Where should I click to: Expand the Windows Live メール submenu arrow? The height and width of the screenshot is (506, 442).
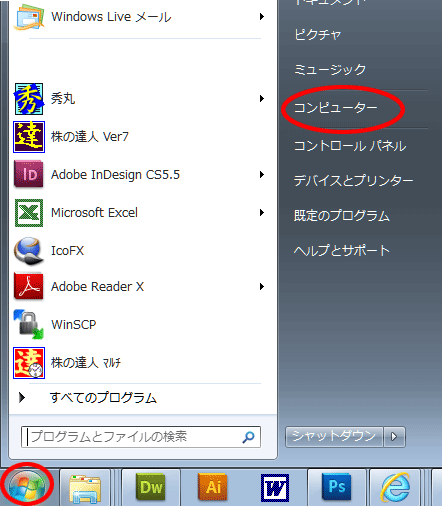(262, 16)
